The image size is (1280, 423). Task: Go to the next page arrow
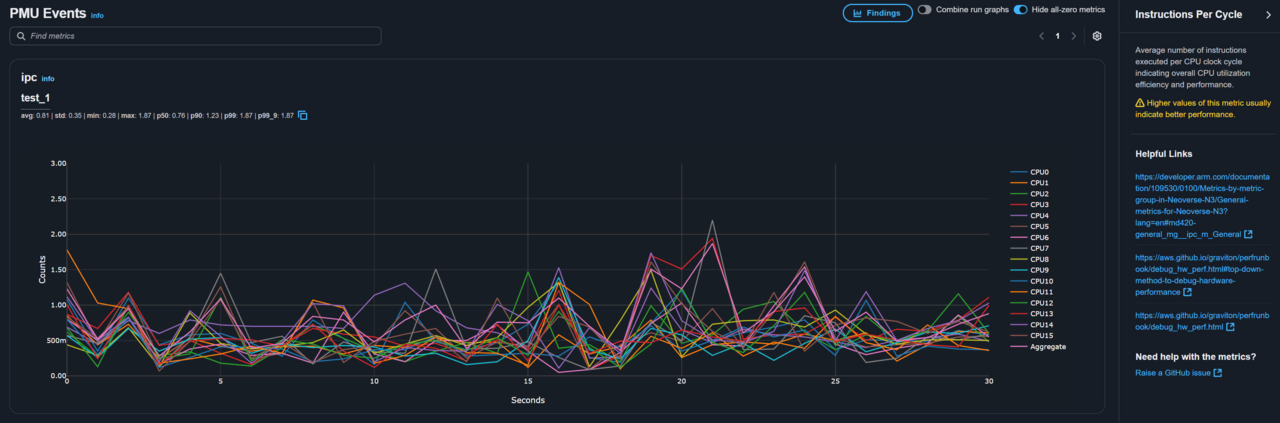pos(1074,36)
